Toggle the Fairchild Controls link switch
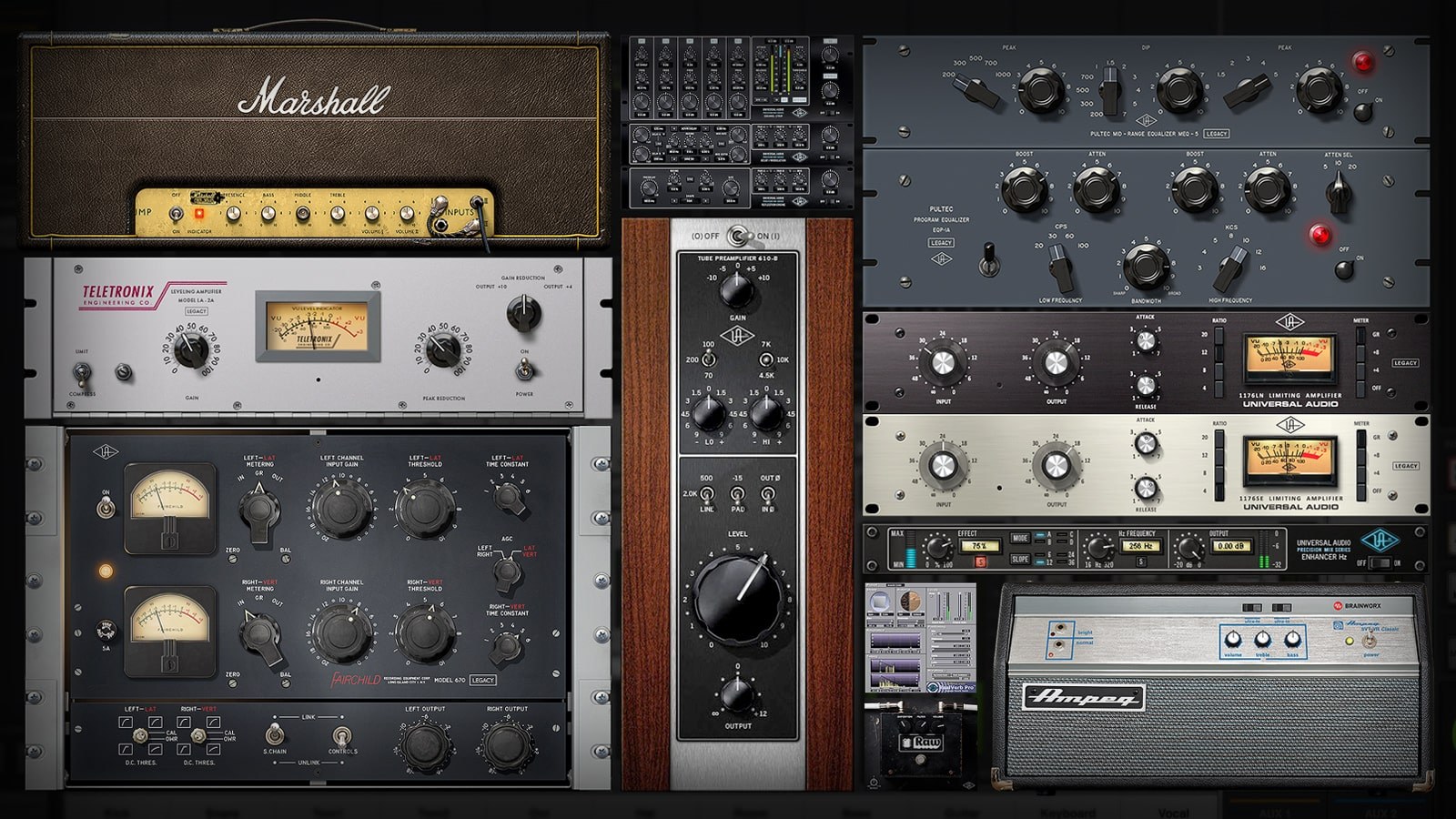Viewport: 1456px width, 819px height. [341, 735]
